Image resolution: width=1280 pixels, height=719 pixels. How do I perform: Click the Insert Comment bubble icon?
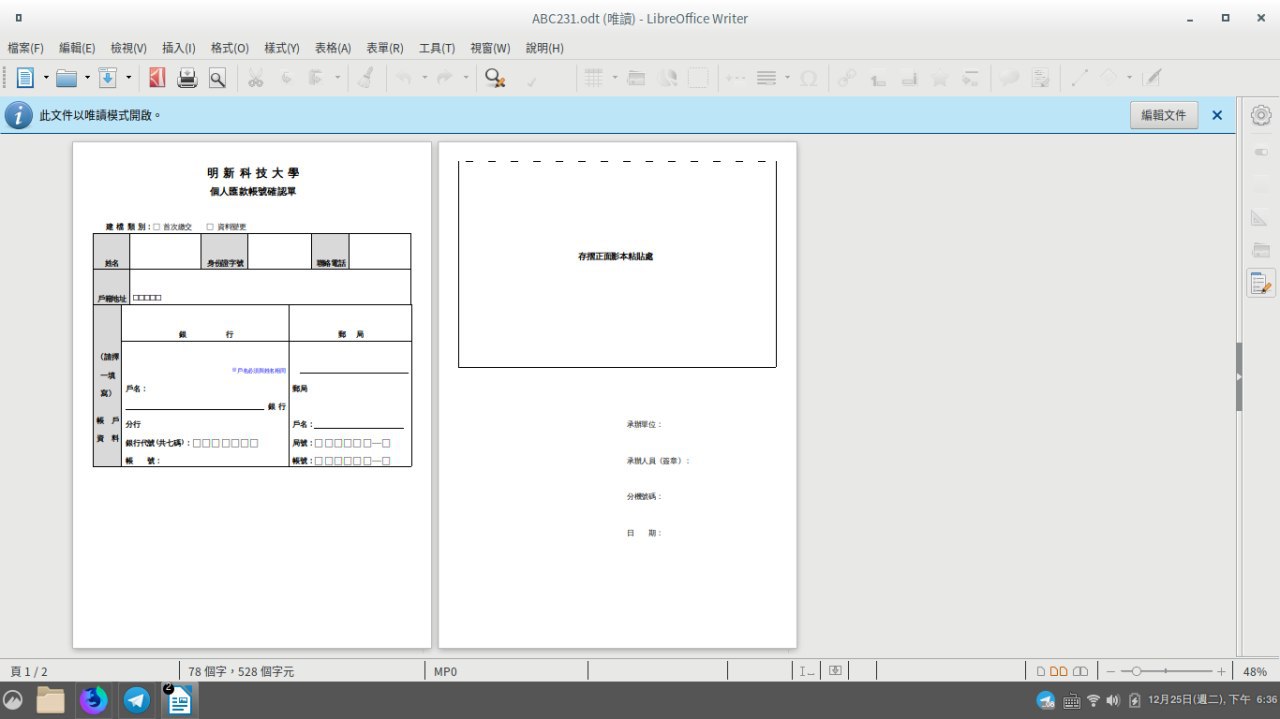coord(1010,78)
